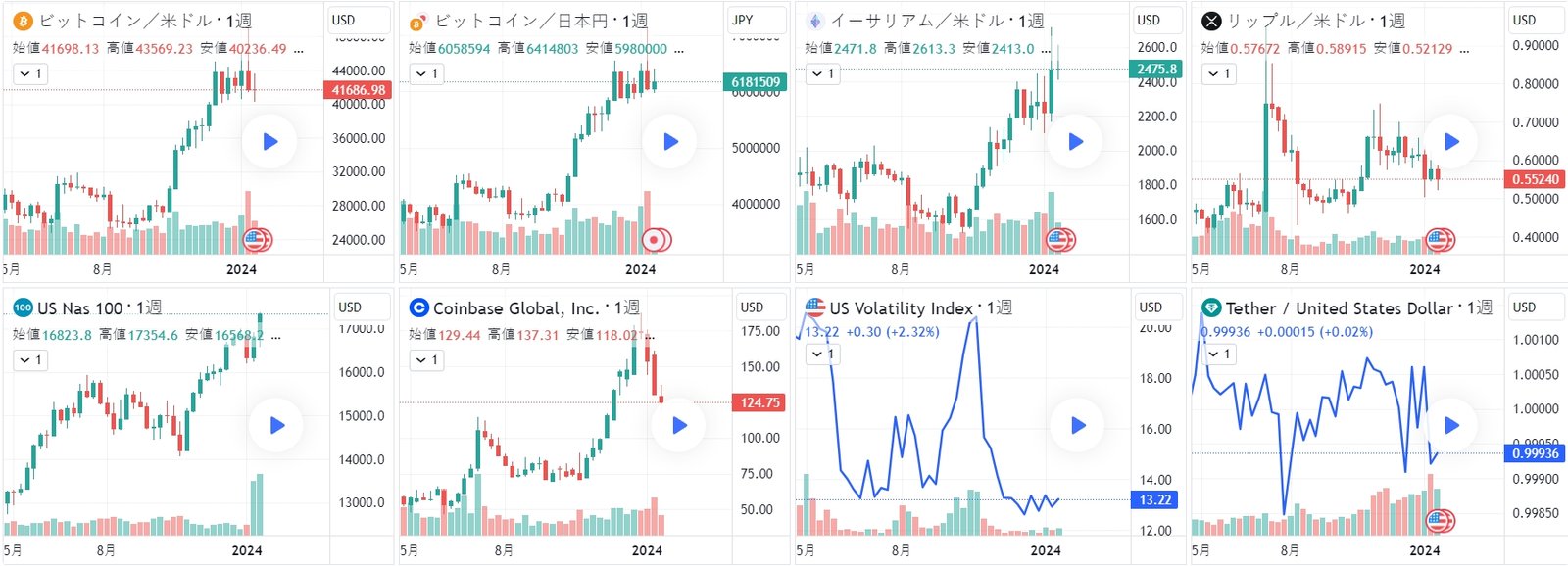Click US flag event marker on Bitcoin/USD chart
Screen dimensions: 1568x566
[x=257, y=238]
